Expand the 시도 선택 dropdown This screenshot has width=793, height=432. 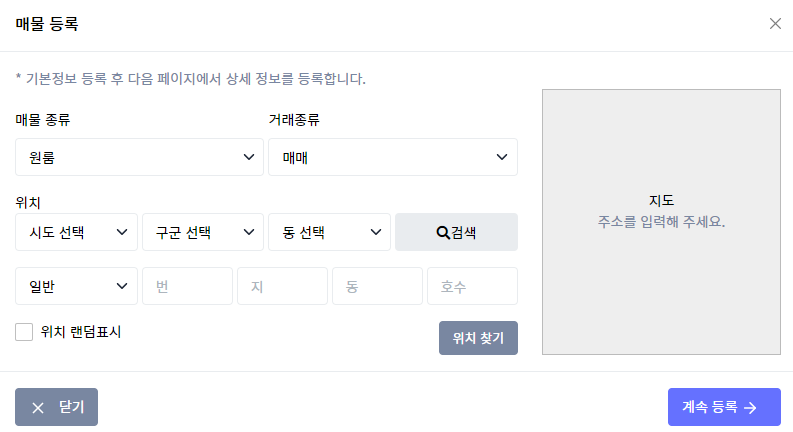(76, 232)
